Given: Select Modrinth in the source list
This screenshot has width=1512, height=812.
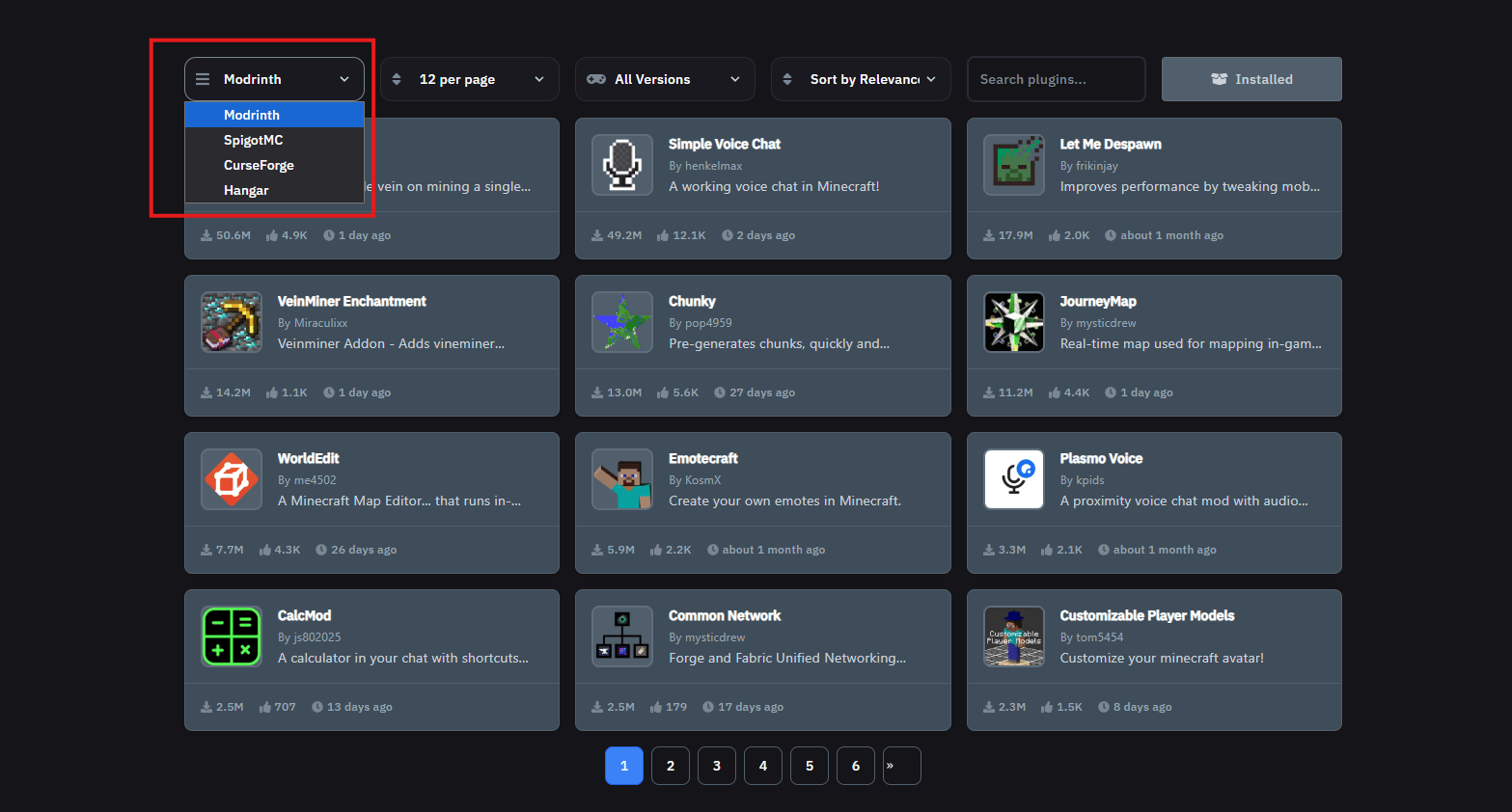Looking at the screenshot, I should coord(274,115).
